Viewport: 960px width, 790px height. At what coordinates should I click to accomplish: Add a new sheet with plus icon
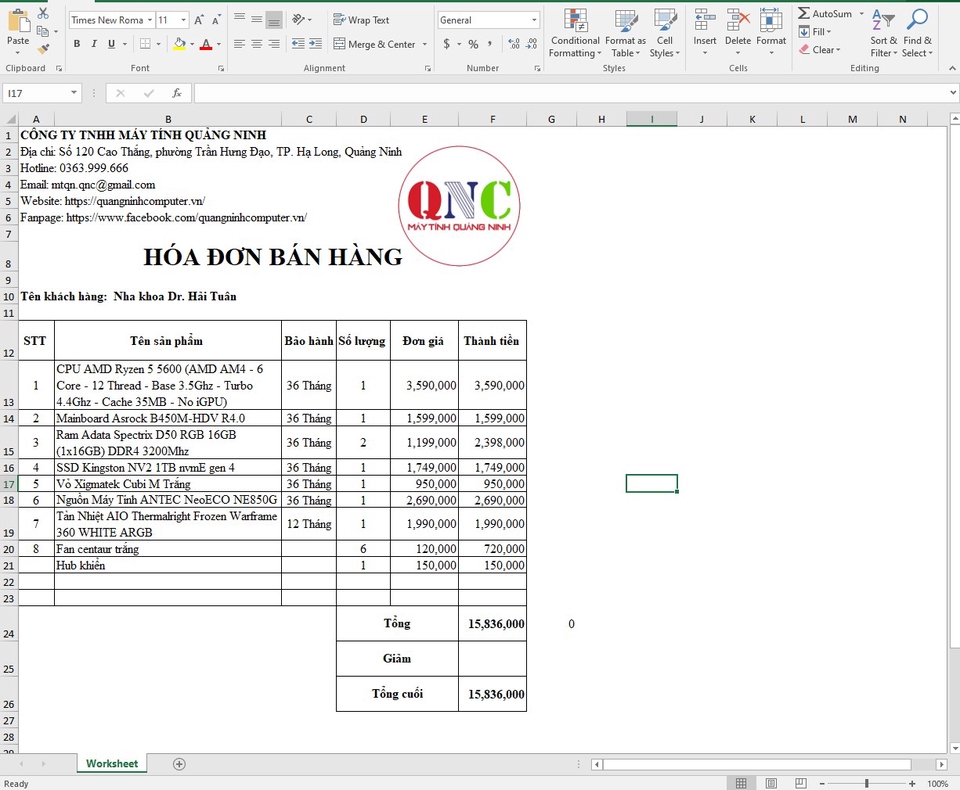[x=179, y=764]
